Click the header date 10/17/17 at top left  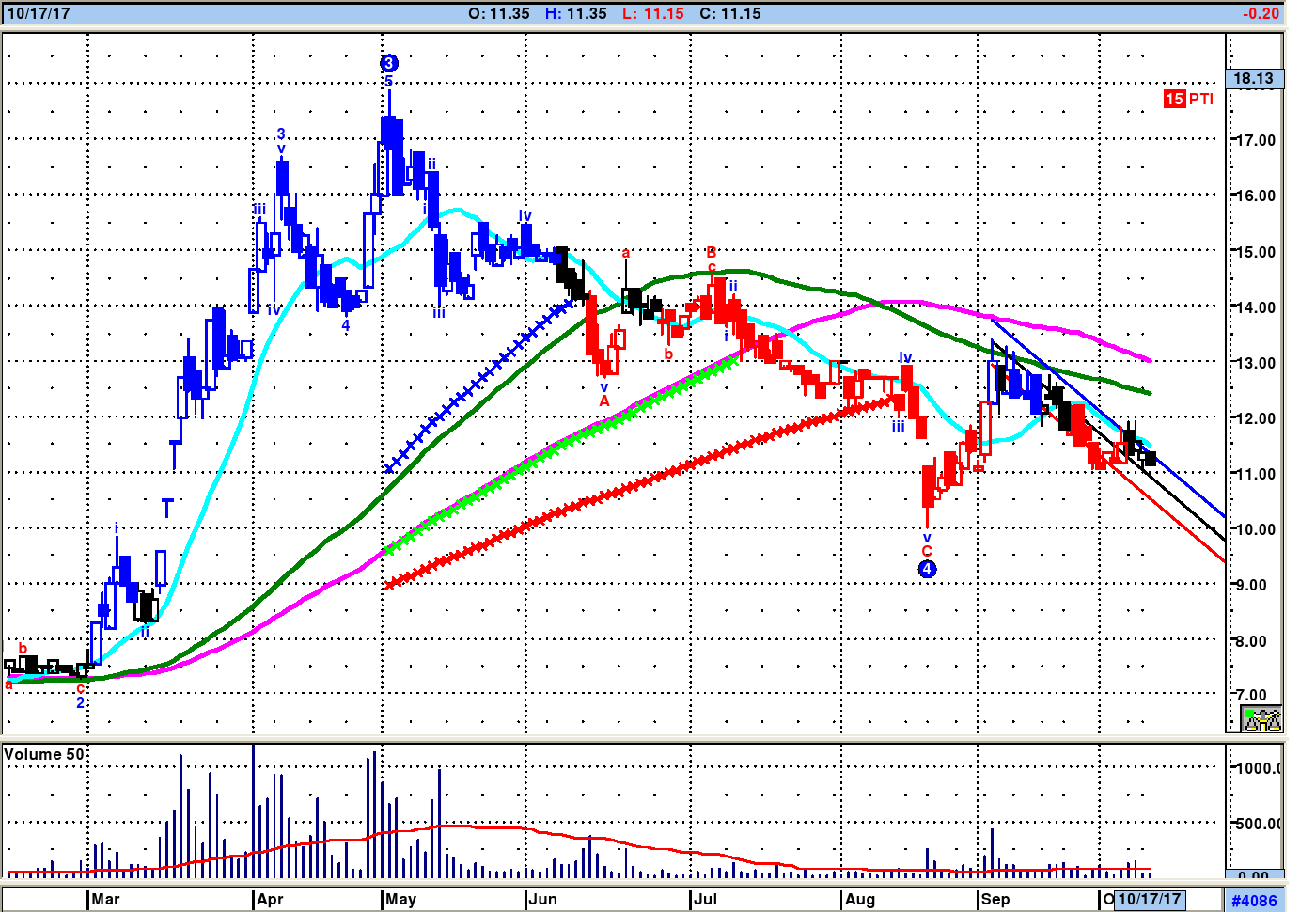[x=38, y=13]
